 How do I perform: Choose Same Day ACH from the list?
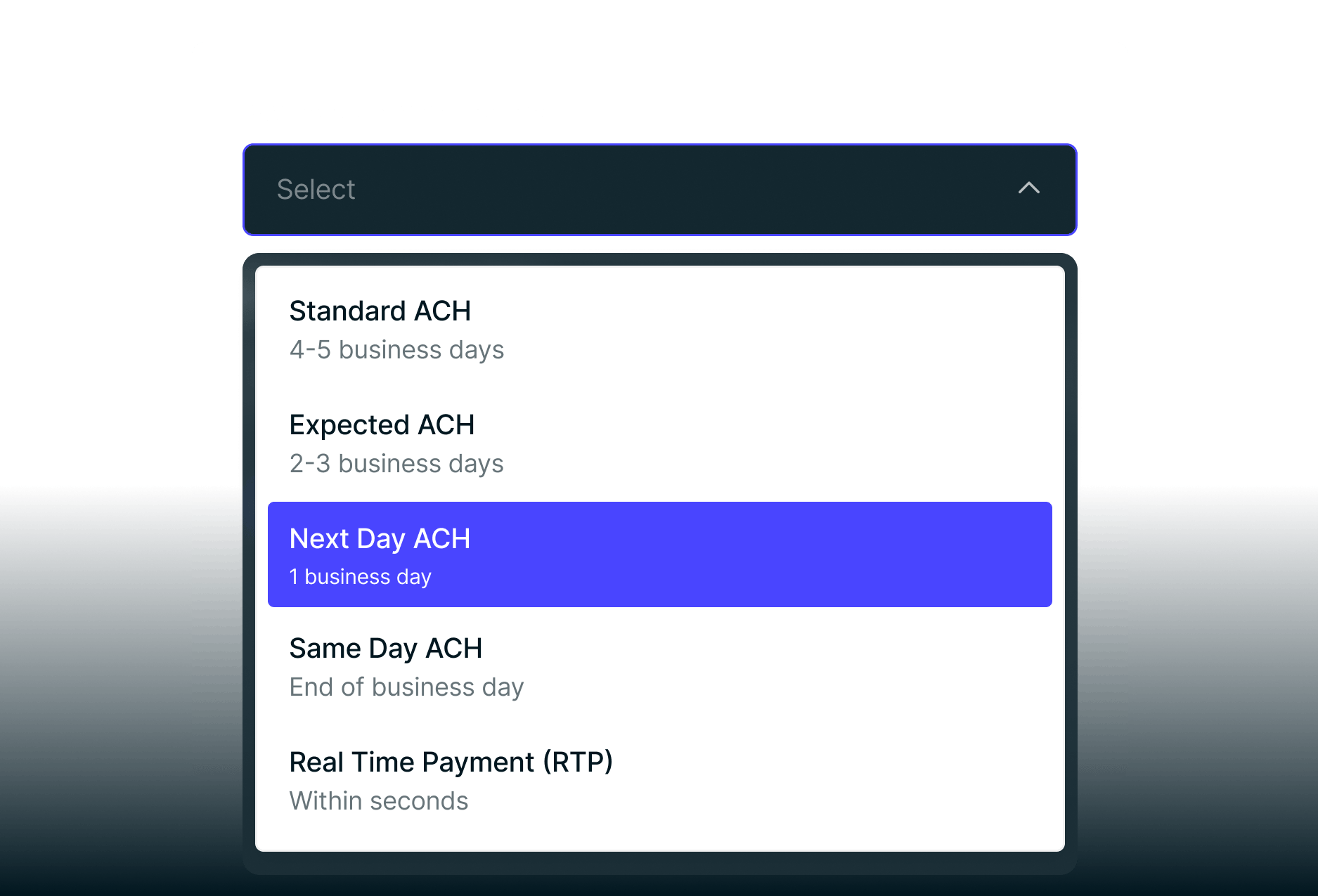pos(385,649)
